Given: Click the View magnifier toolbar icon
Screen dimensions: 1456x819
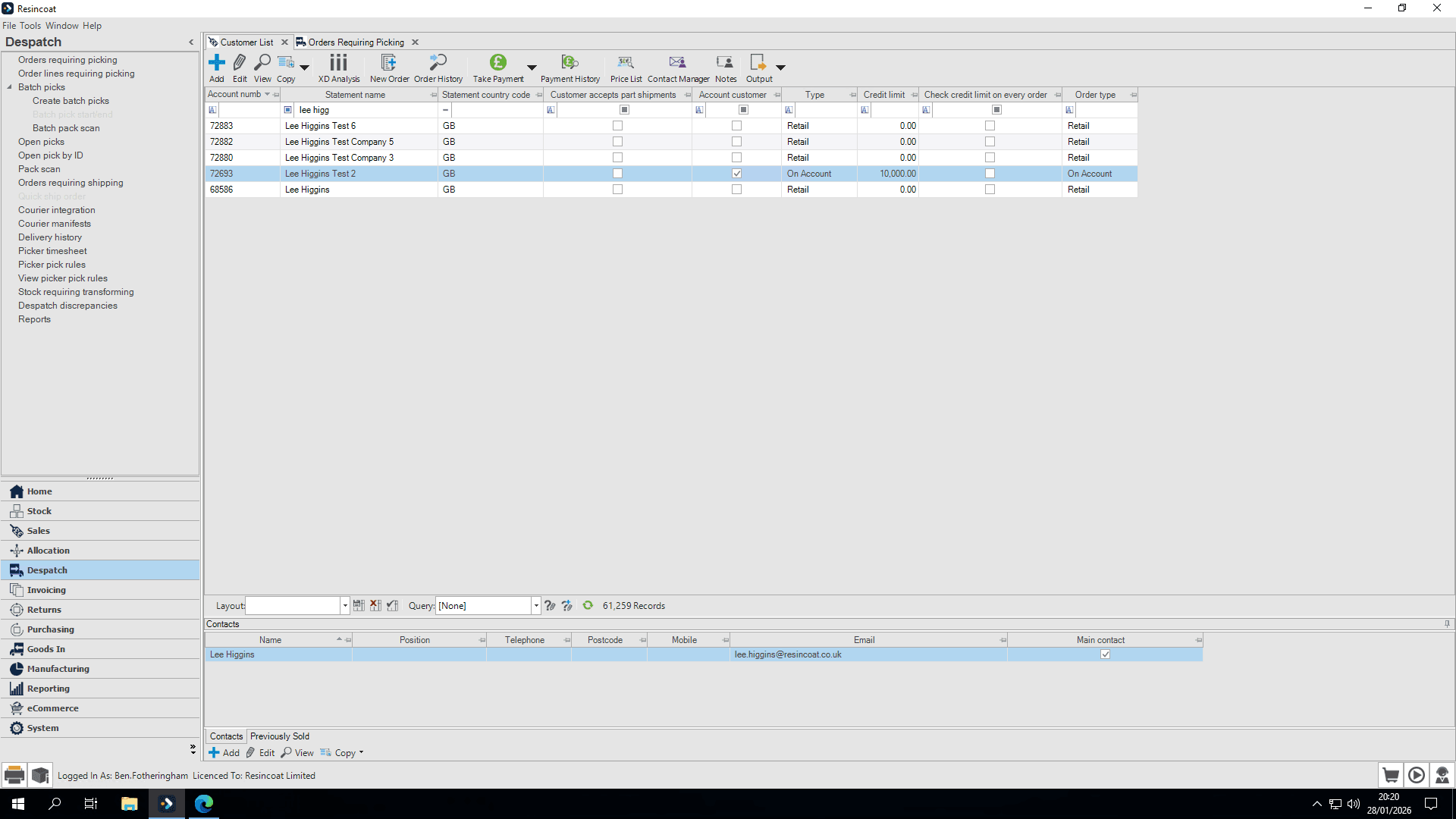Looking at the screenshot, I should click(262, 62).
